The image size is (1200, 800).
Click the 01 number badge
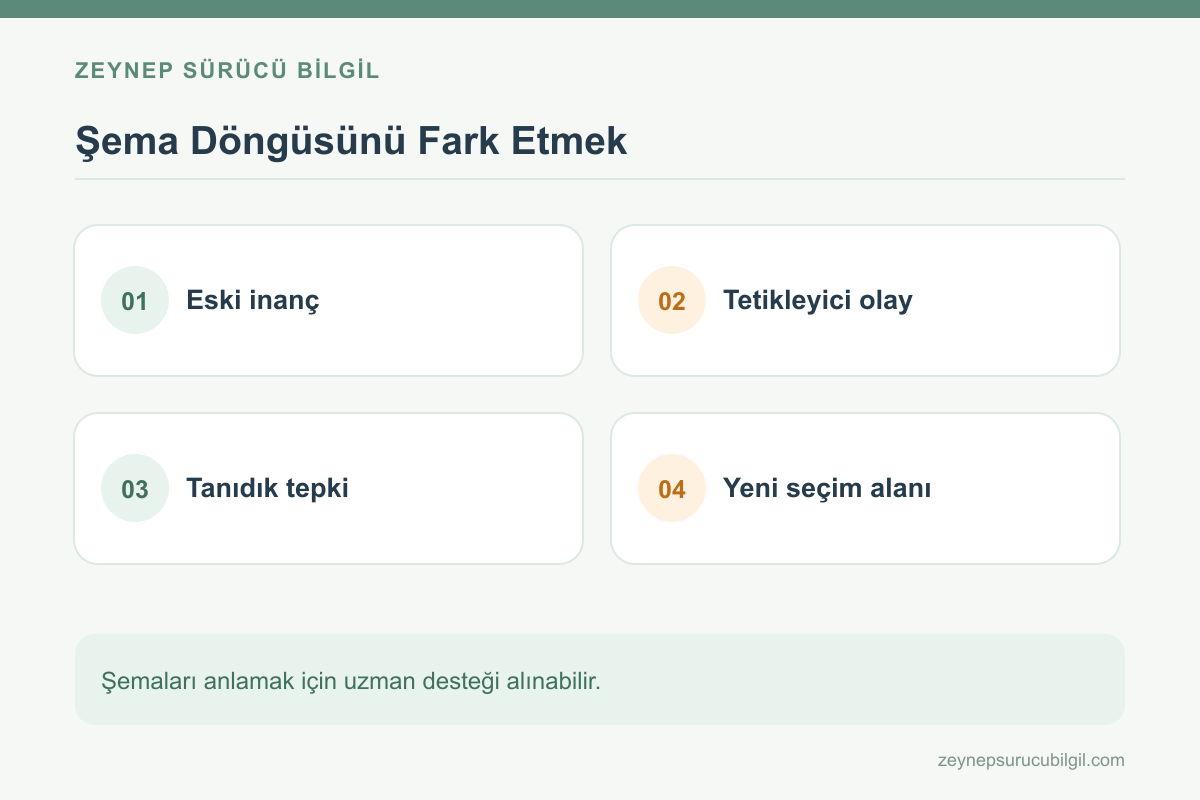(135, 300)
